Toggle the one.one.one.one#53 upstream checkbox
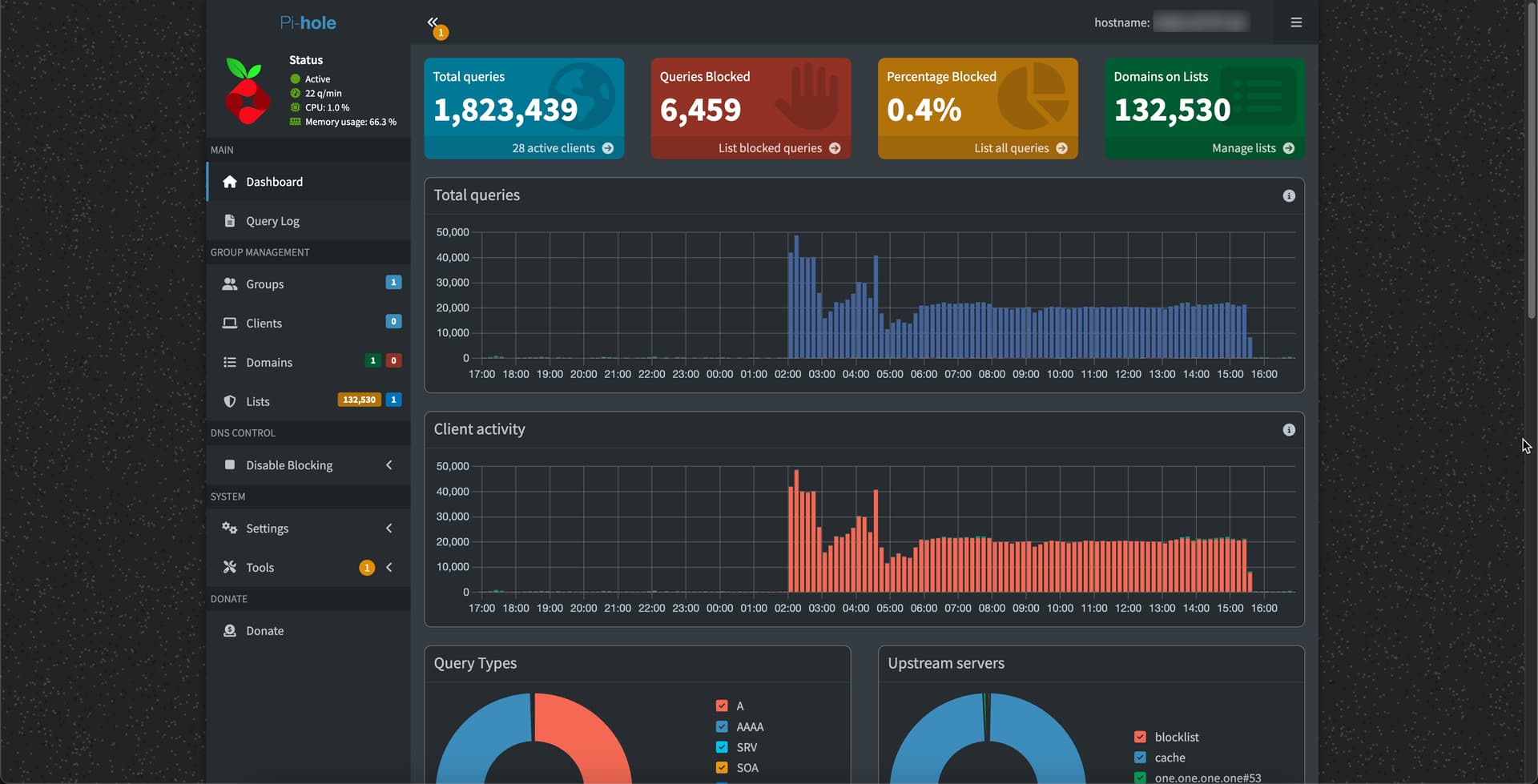This screenshot has width=1538, height=784. [1140, 778]
